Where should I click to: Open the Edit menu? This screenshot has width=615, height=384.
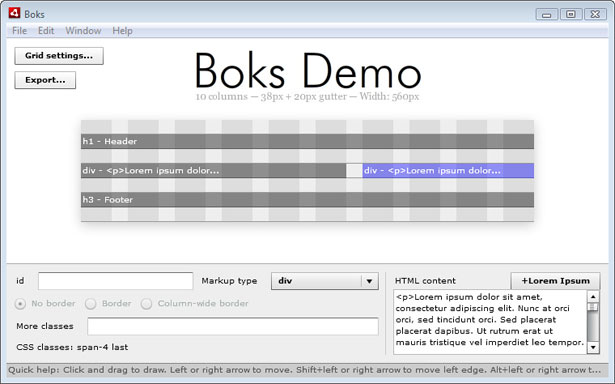(x=46, y=31)
